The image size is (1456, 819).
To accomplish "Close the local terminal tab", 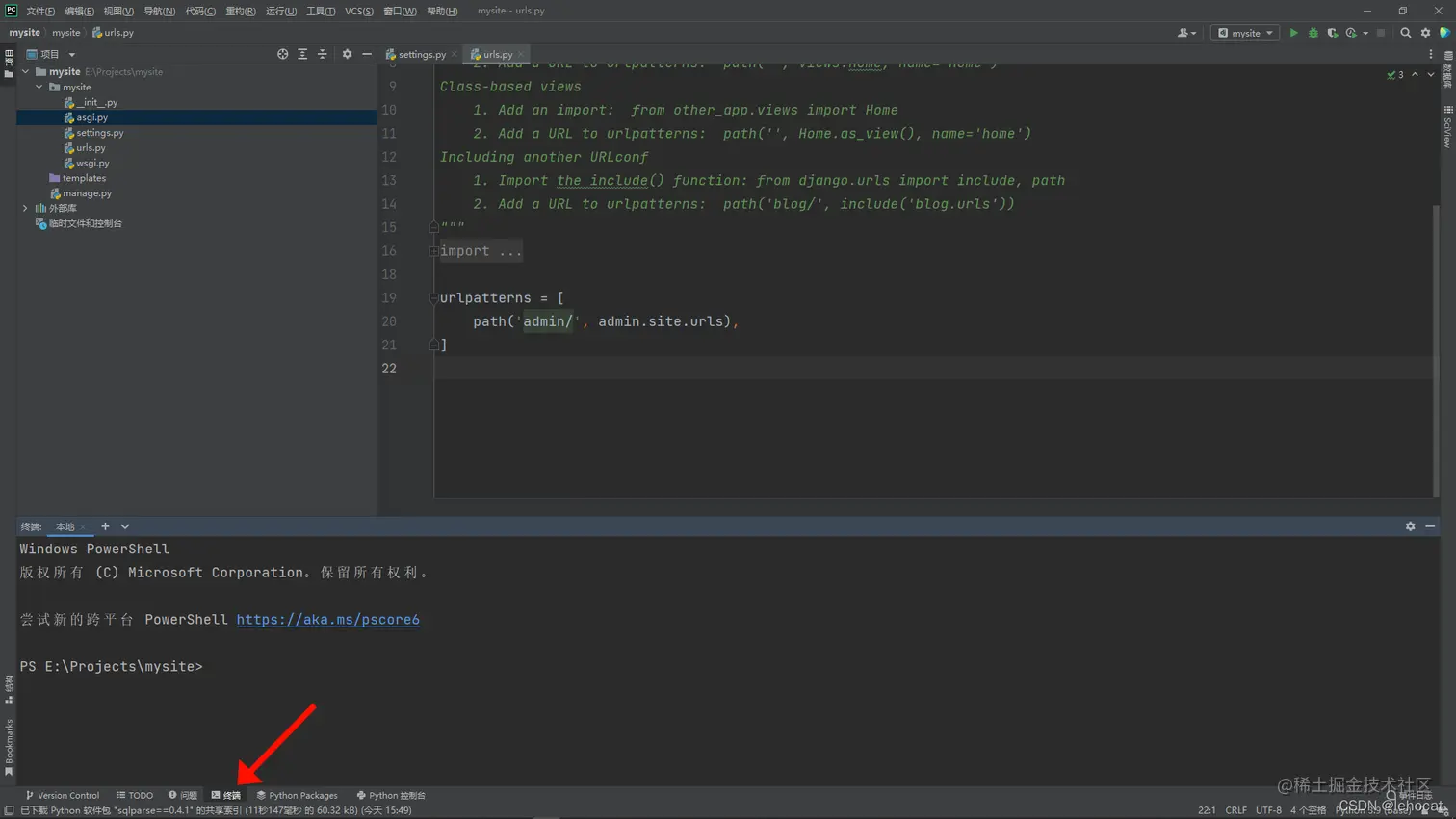I will 82,526.
